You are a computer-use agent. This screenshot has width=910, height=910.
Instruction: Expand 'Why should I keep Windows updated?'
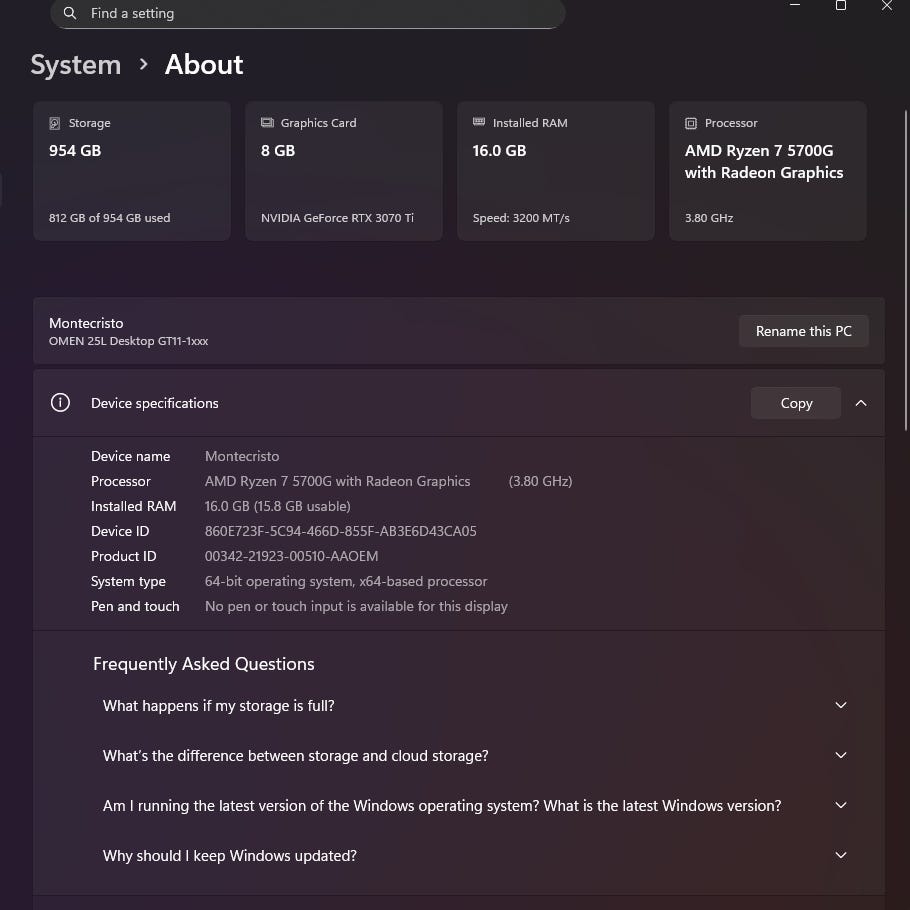(840, 855)
